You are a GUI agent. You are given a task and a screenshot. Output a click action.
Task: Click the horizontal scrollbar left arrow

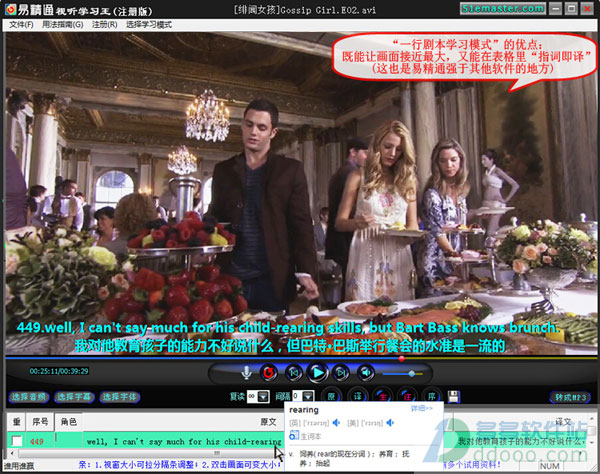click(x=12, y=453)
